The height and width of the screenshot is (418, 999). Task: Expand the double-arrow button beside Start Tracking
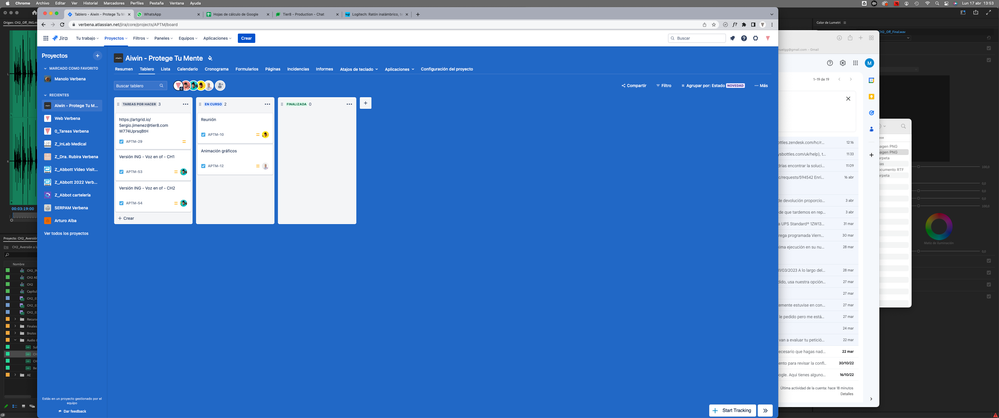click(x=765, y=410)
